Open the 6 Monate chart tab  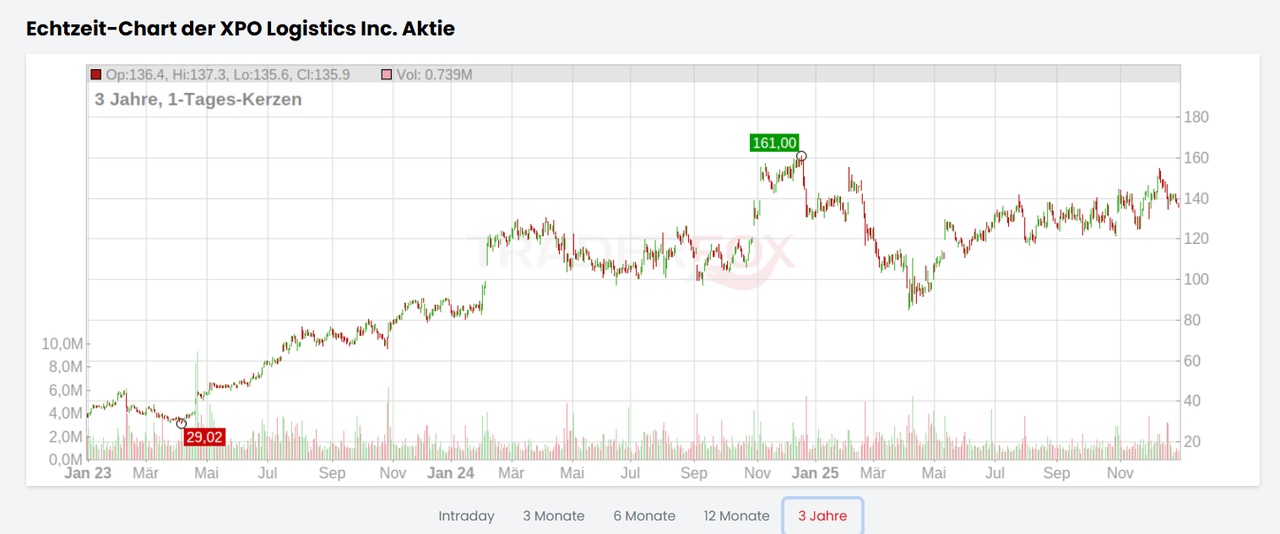(x=644, y=516)
